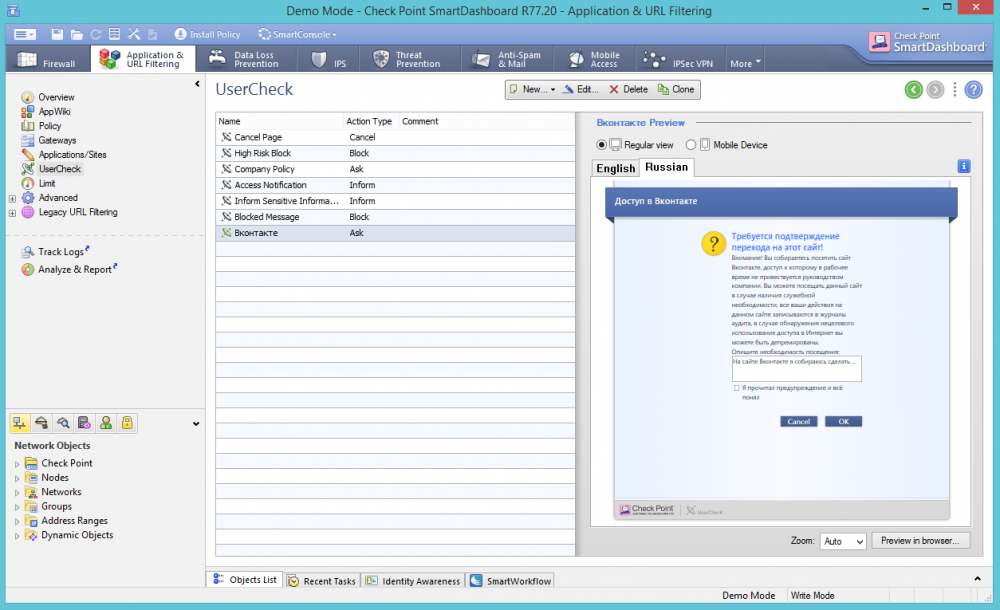This screenshot has height=610, width=1000.
Task: Open AppWiki in the left sidebar
Action: (x=54, y=112)
